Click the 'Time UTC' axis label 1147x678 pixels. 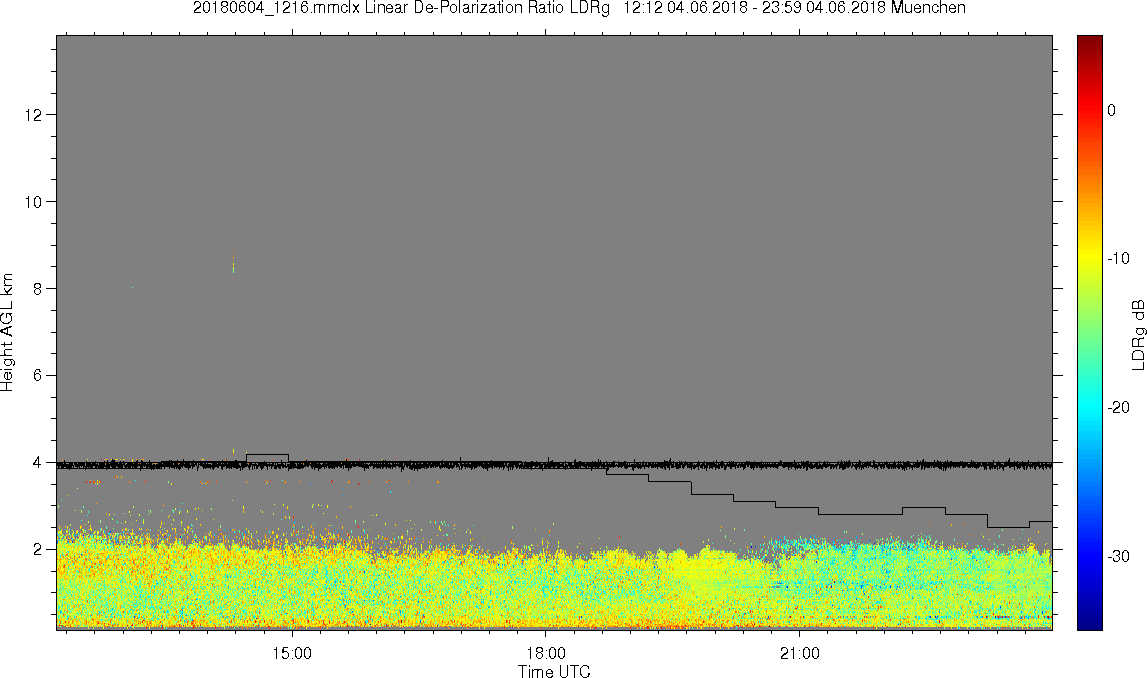(x=554, y=671)
